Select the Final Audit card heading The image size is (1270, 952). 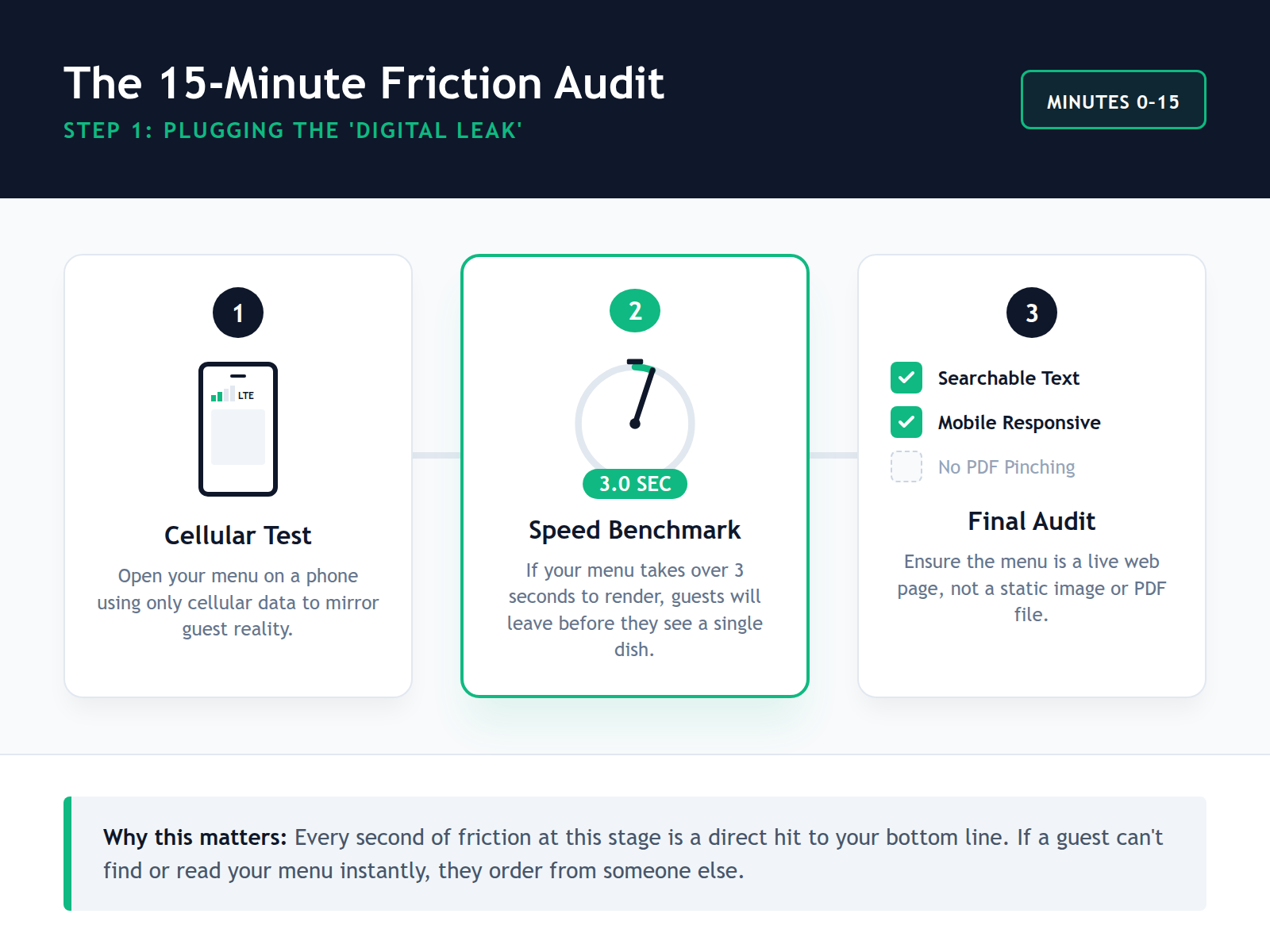[1032, 521]
